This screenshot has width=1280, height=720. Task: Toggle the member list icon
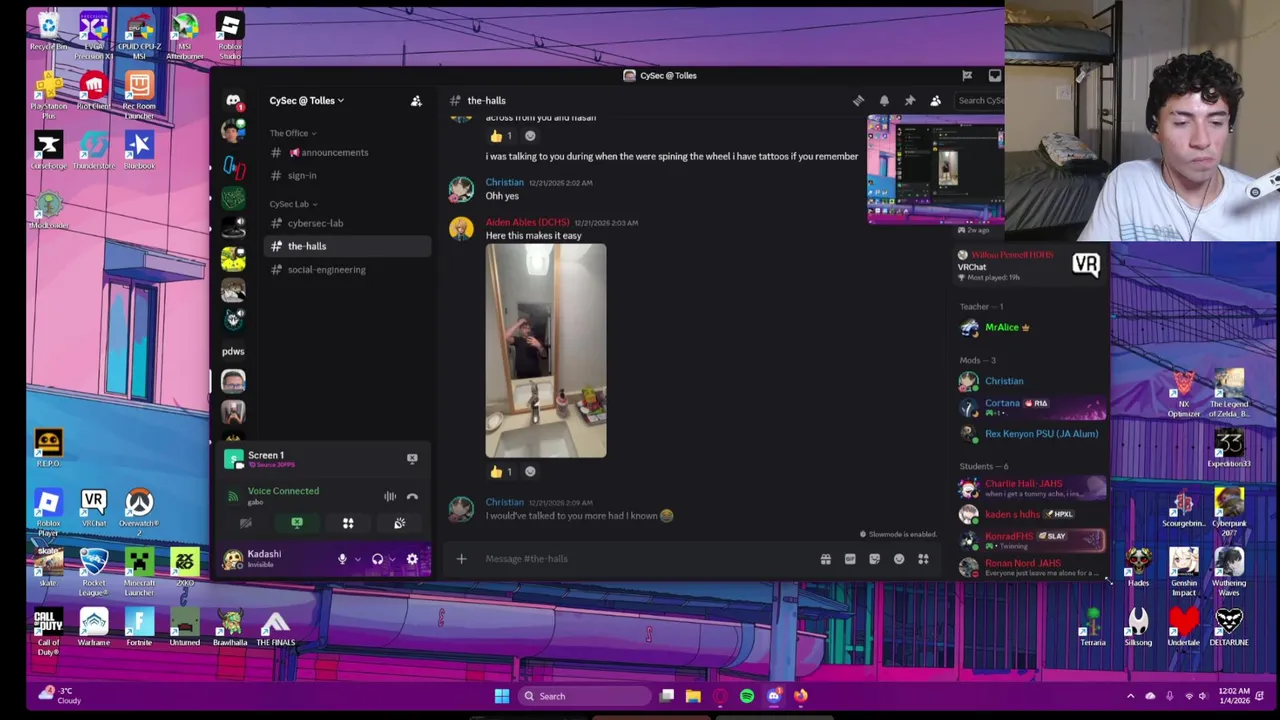pyautogui.click(x=935, y=101)
